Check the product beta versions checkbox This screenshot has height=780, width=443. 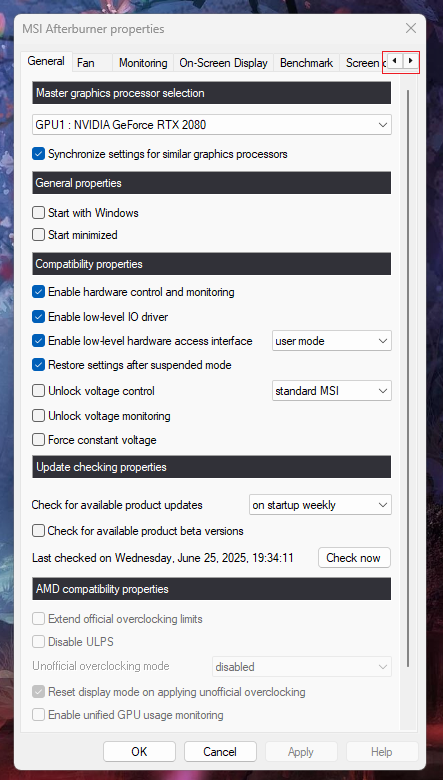(x=39, y=531)
